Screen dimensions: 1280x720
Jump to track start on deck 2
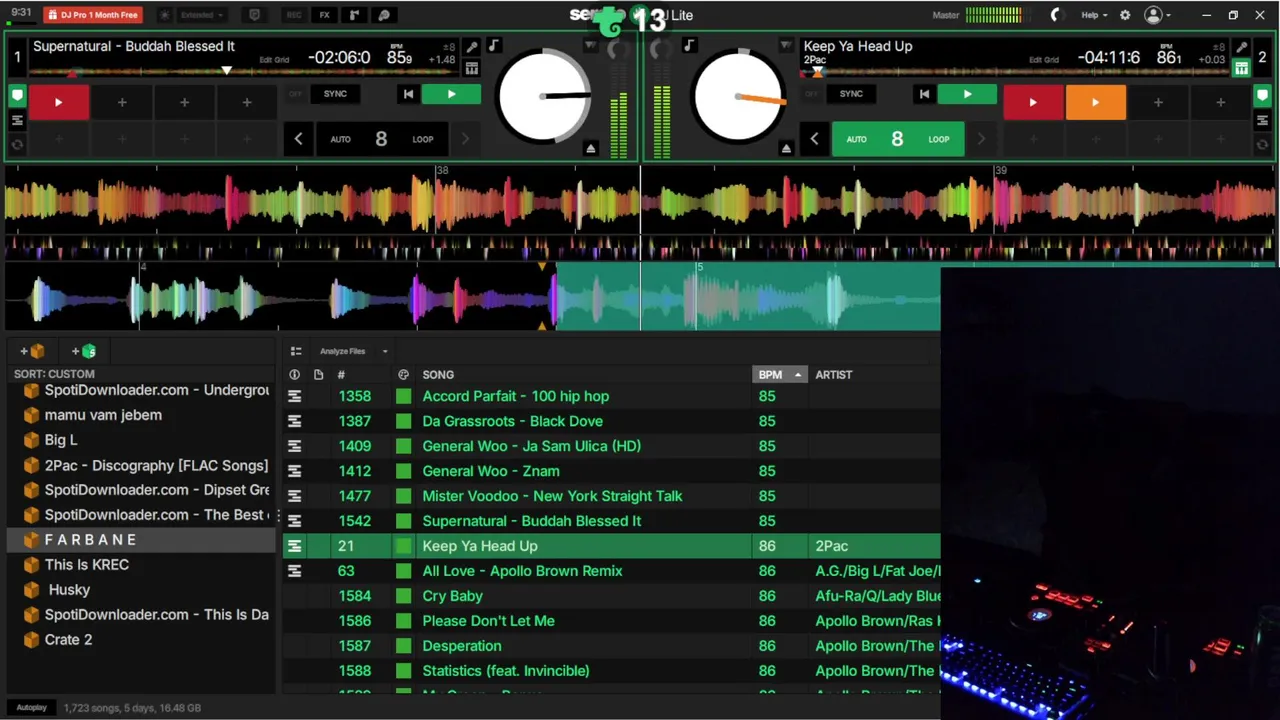924,94
